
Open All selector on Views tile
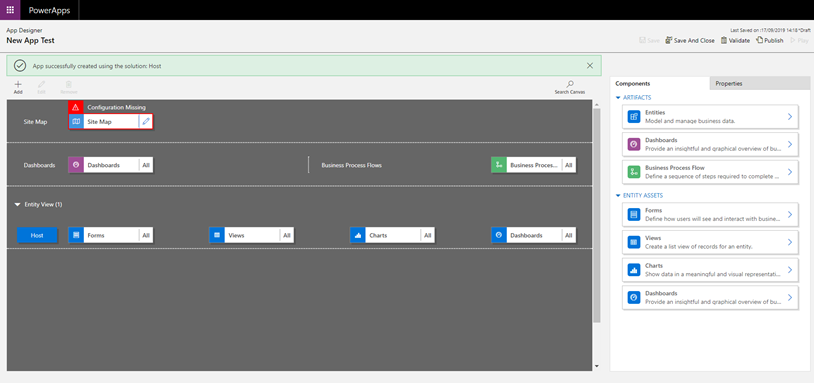[287, 235]
